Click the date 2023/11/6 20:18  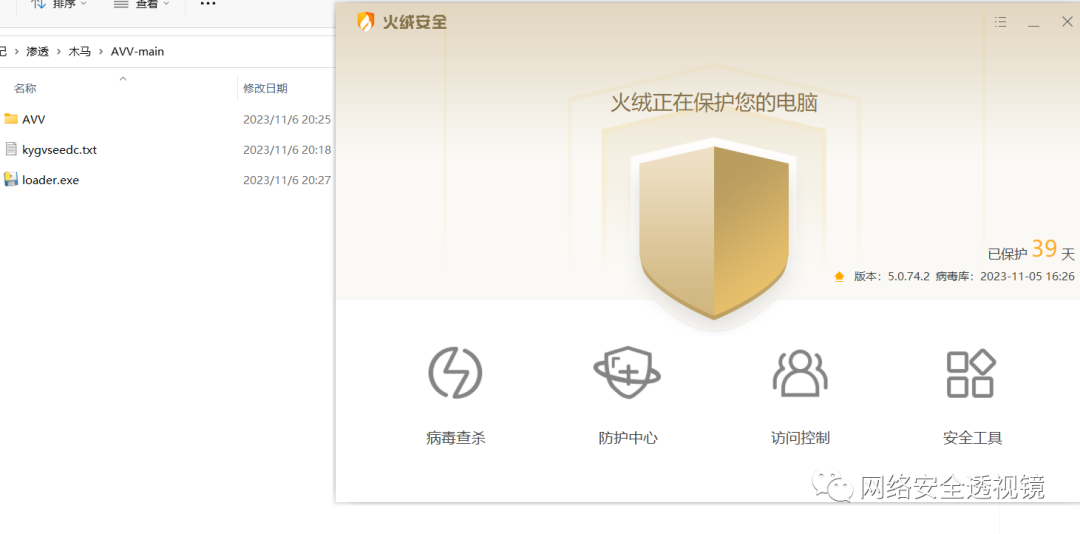[287, 150]
